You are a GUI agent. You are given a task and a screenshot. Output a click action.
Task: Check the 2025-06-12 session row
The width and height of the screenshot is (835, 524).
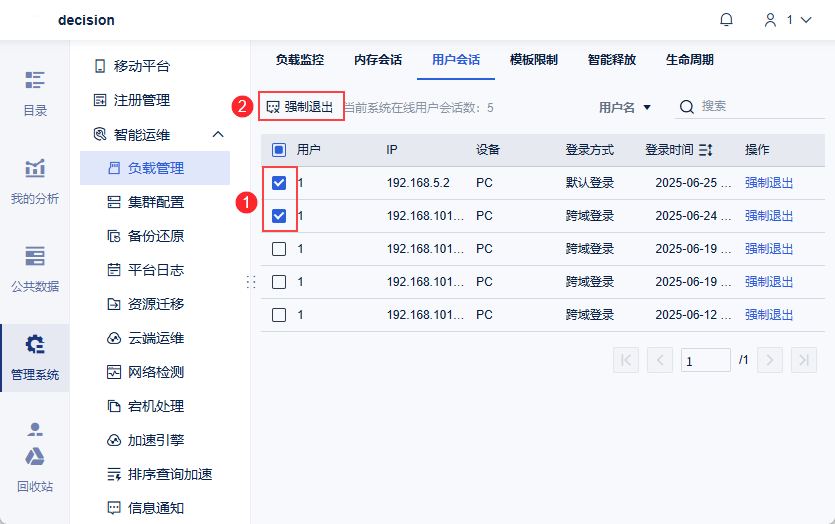click(x=279, y=315)
